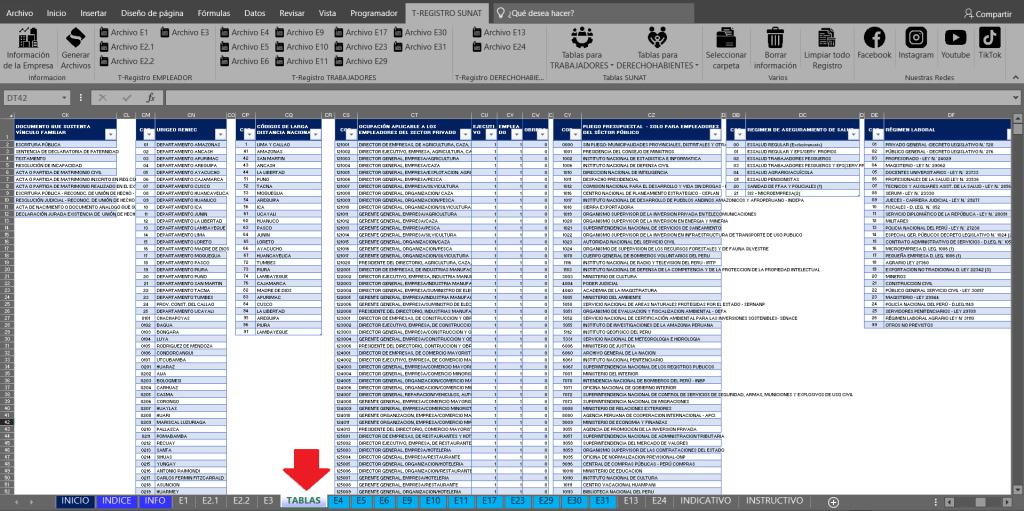The height and width of the screenshot is (511, 1024).
Task: Open Archivo E11
Action: (302, 61)
